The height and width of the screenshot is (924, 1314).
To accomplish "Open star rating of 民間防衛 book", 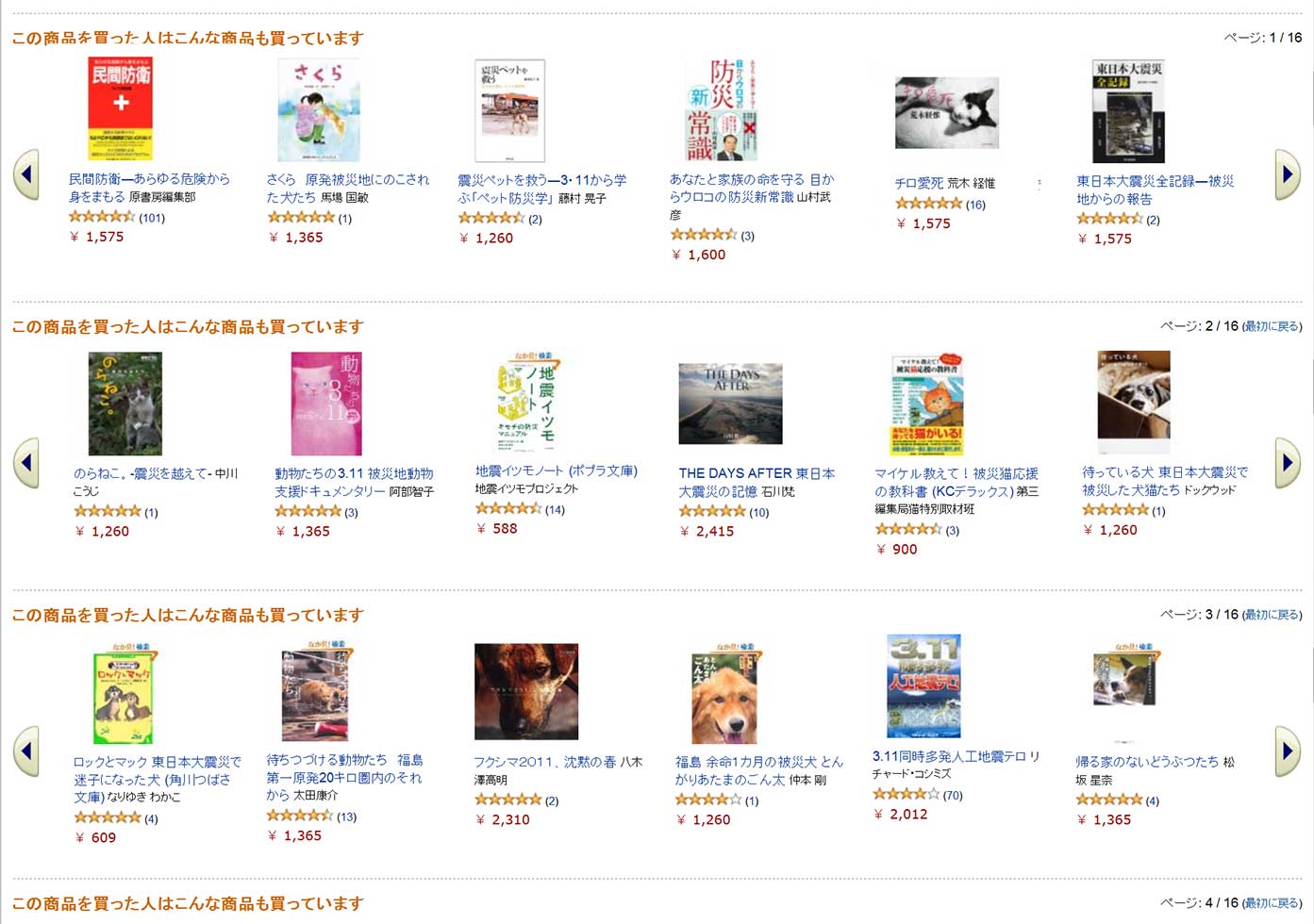I will click(102, 217).
